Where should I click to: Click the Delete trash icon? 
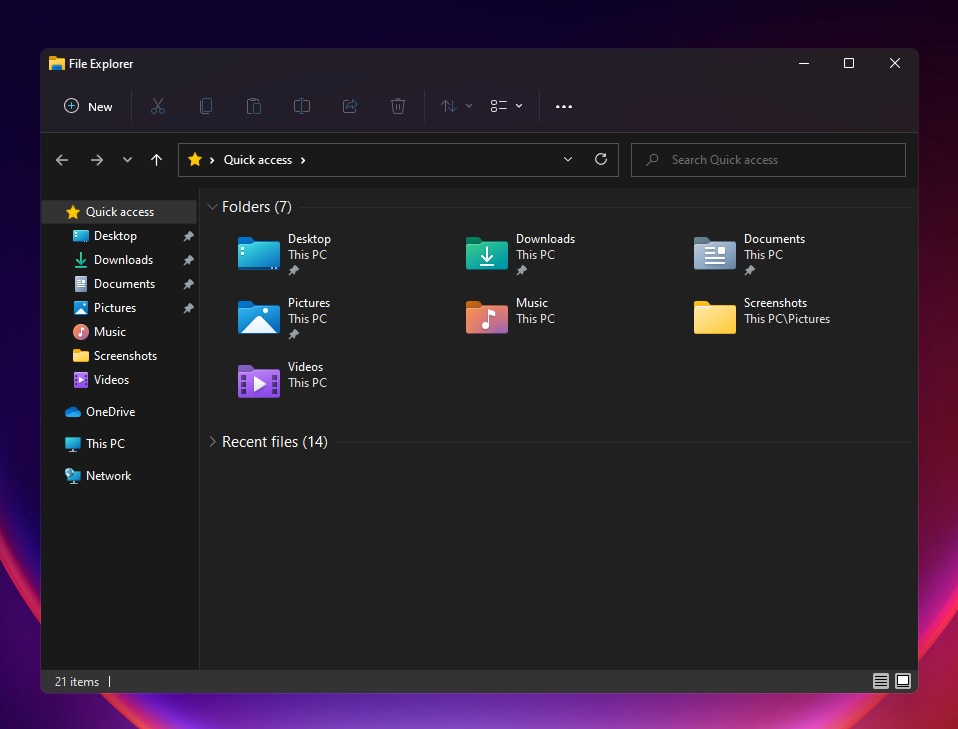[397, 106]
